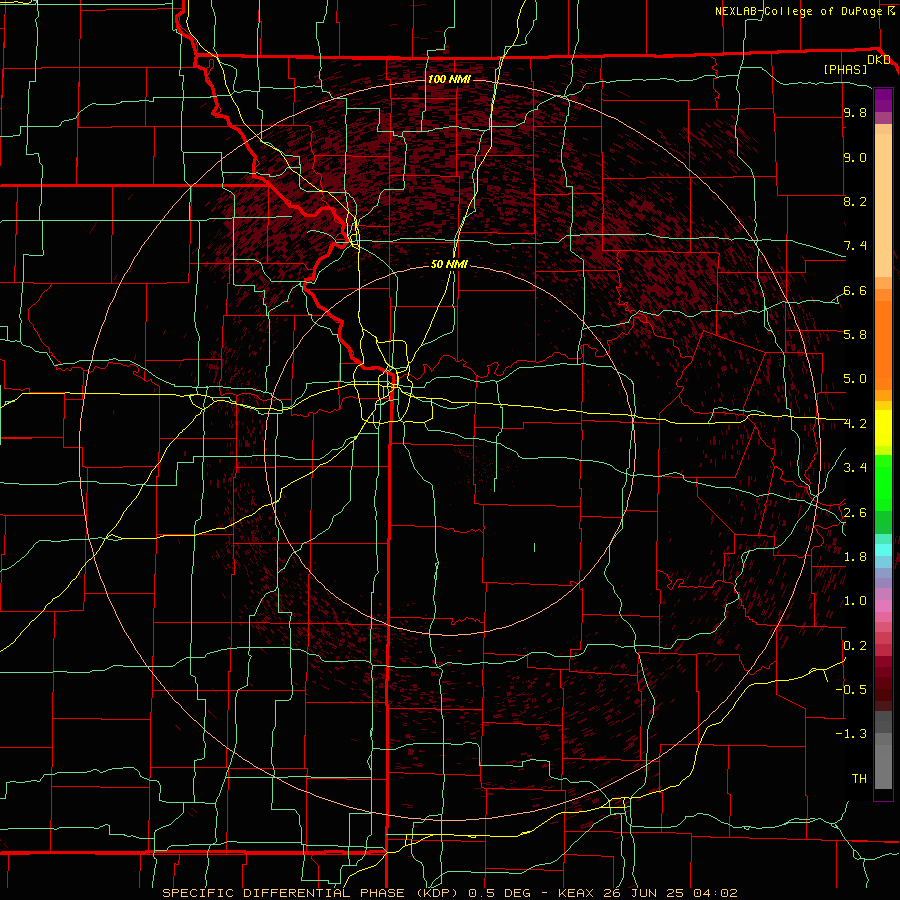Screen dimensions: 900x900
Task: Click the 9.0 value on the color scale
Action: tap(855, 157)
